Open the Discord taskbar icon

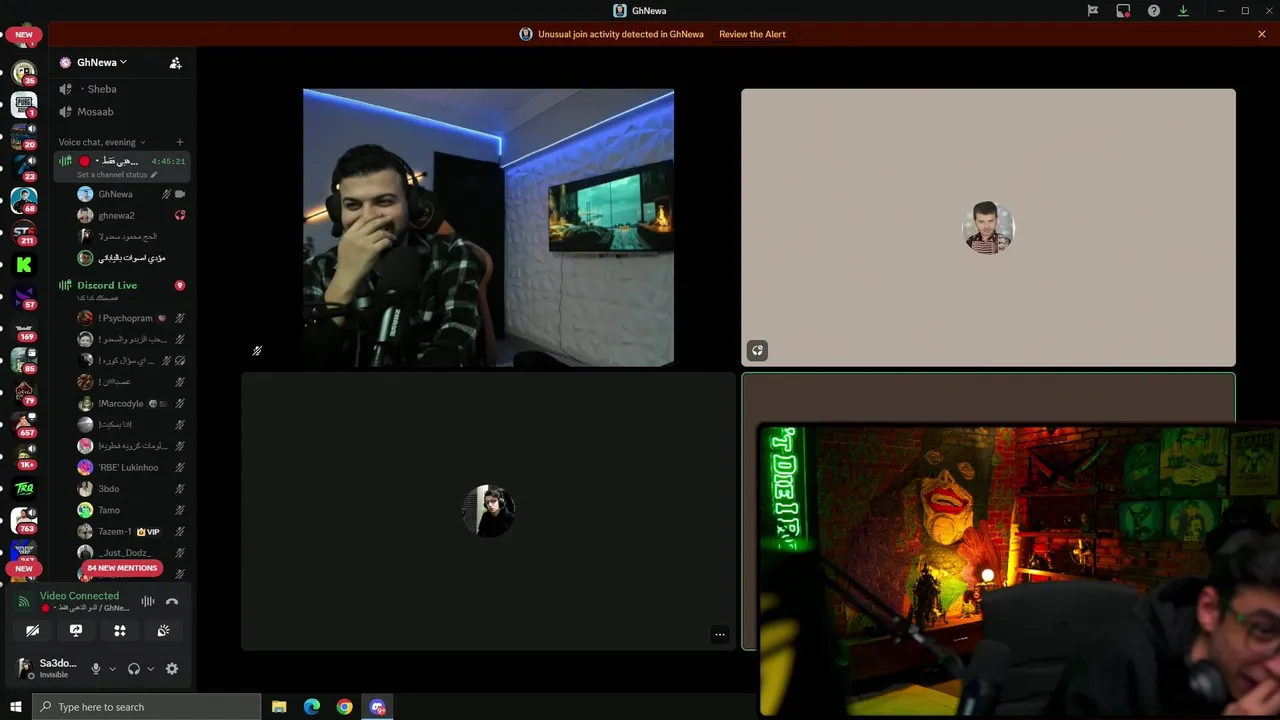click(x=377, y=707)
